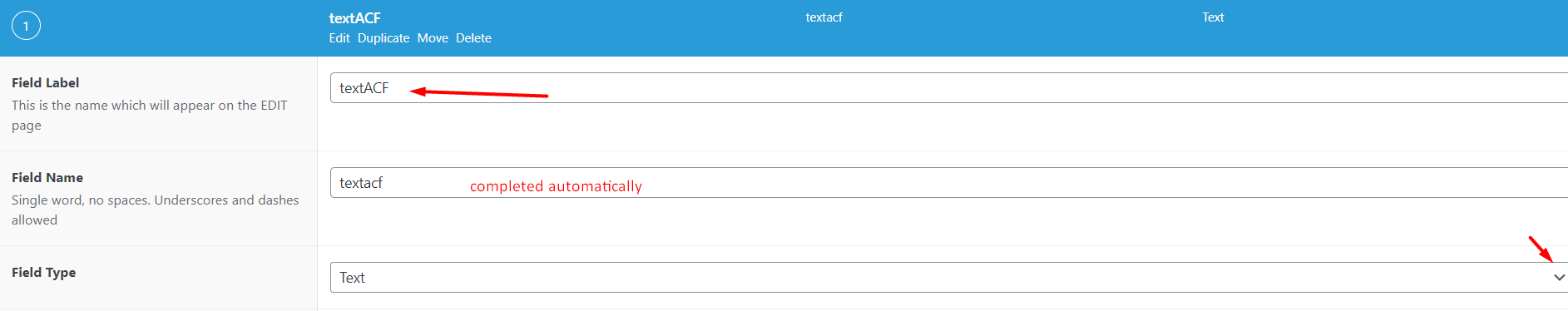This screenshot has width=1568, height=311.
Task: Click the Move link for textACF
Action: 433,38
